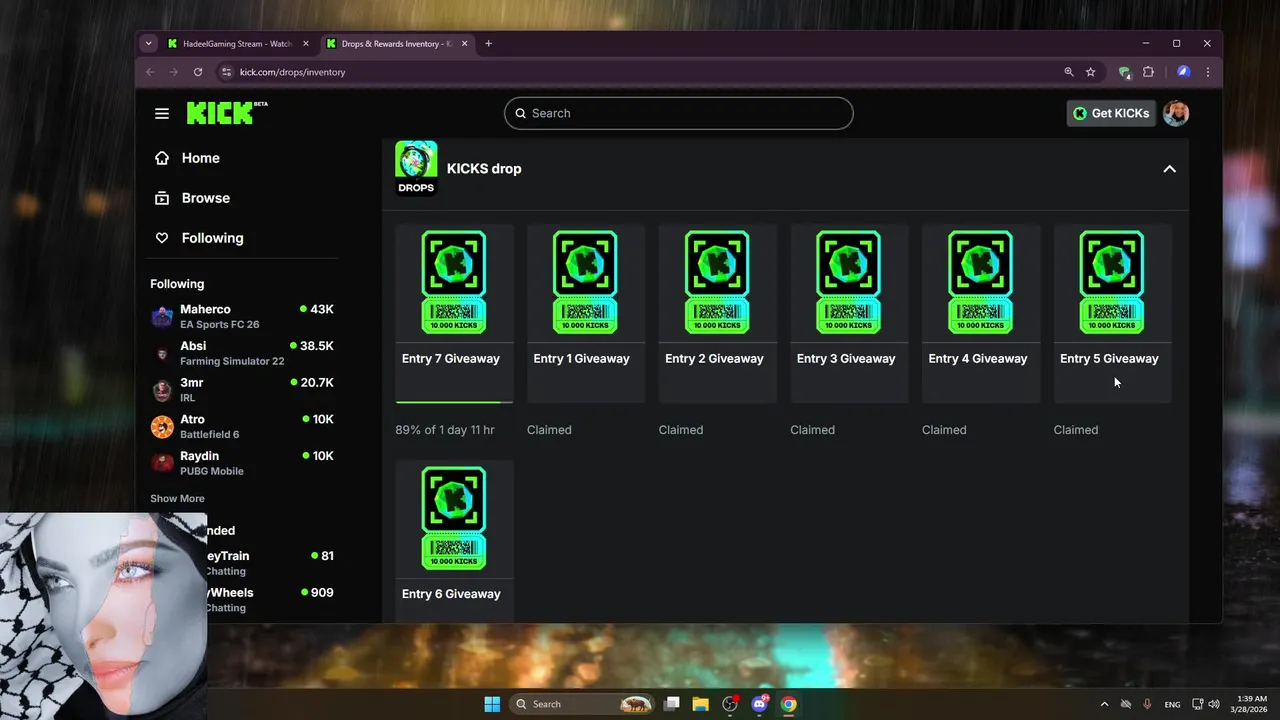Image resolution: width=1280 pixels, height=720 pixels.
Task: Click the Claimed label under Entry 1
Action: click(549, 430)
